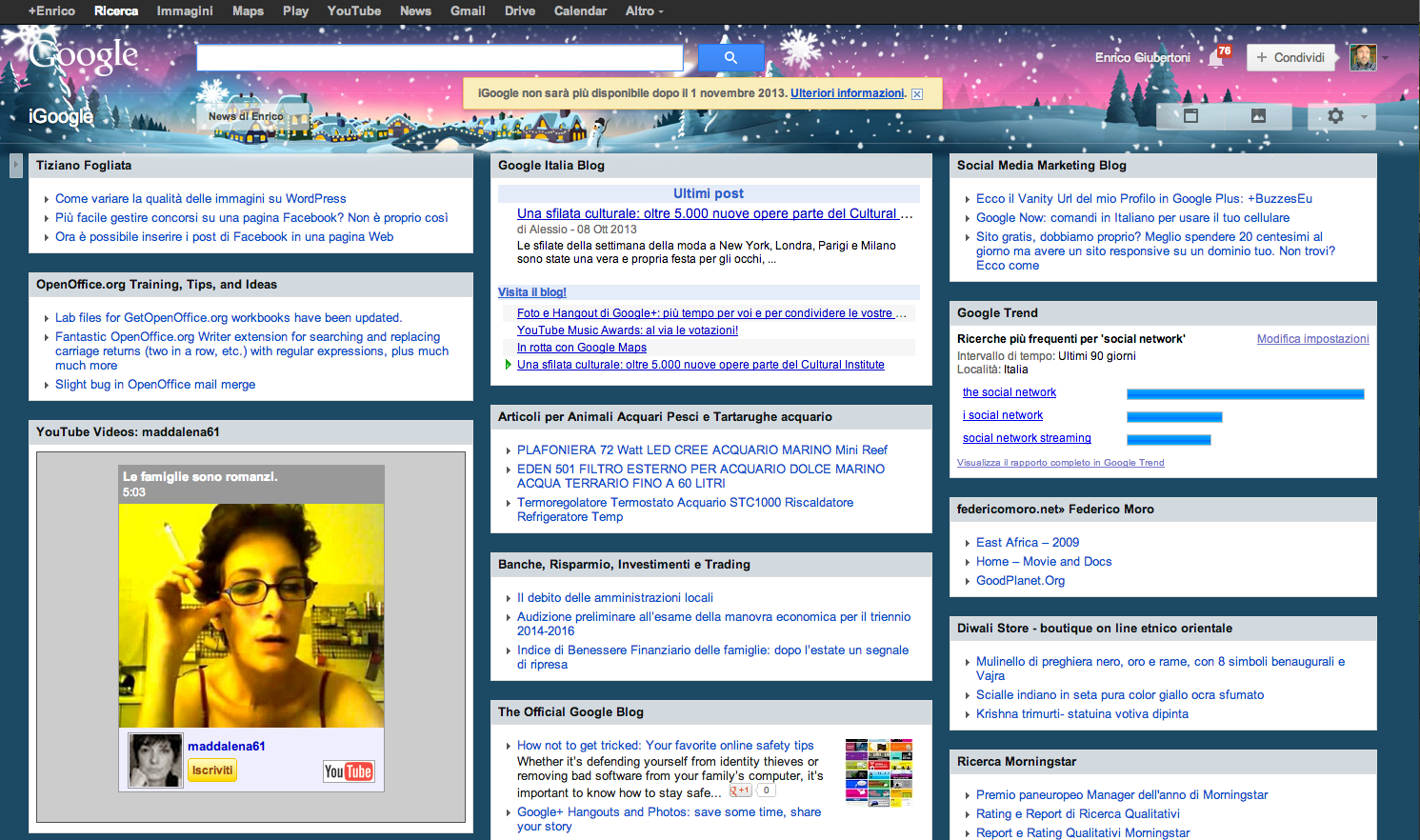
Task: Click the Condividi share button
Action: [1290, 57]
